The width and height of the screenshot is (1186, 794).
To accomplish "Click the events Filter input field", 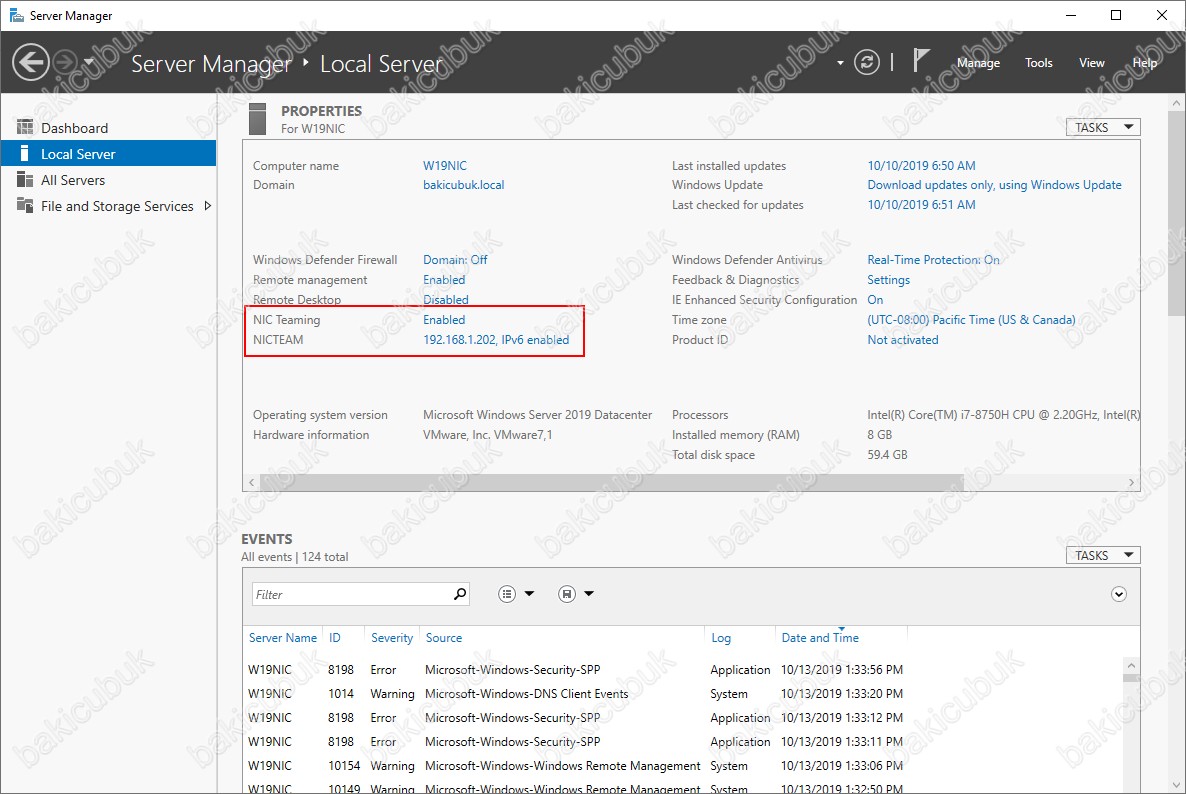I will [x=352, y=594].
